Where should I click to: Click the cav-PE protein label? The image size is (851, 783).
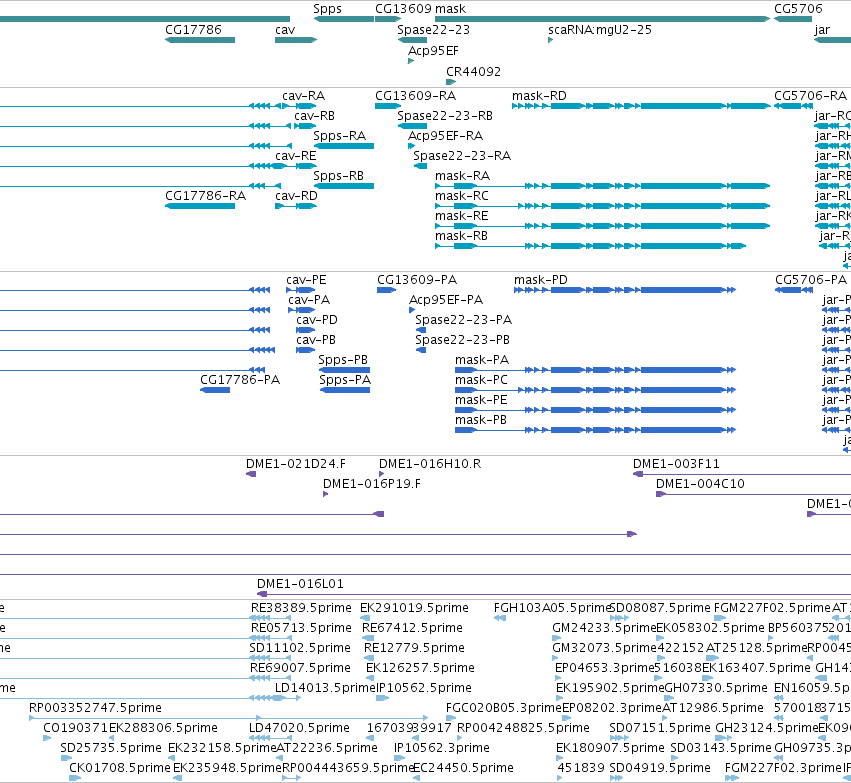pyautogui.click(x=306, y=279)
